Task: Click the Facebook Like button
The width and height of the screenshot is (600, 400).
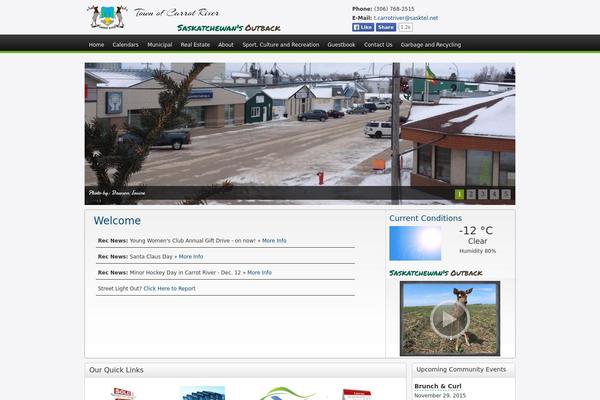Action: tap(363, 27)
